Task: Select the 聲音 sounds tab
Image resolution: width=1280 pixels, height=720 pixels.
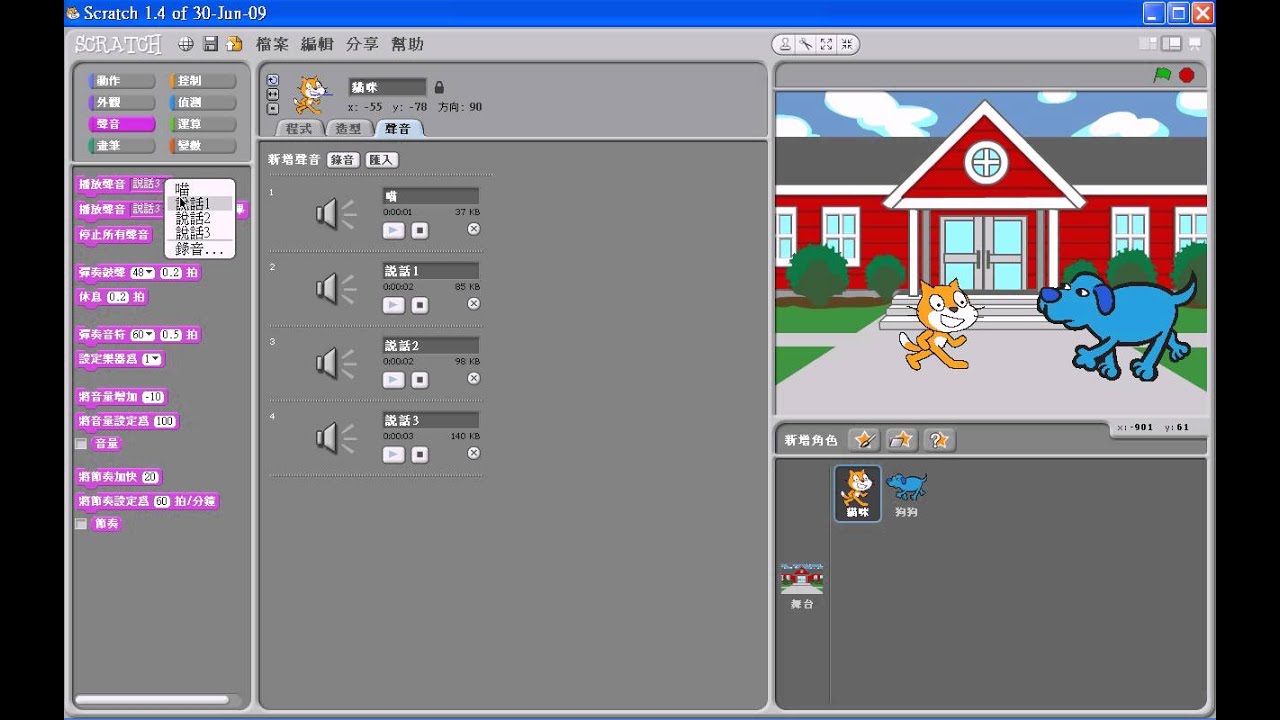Action: tap(399, 129)
